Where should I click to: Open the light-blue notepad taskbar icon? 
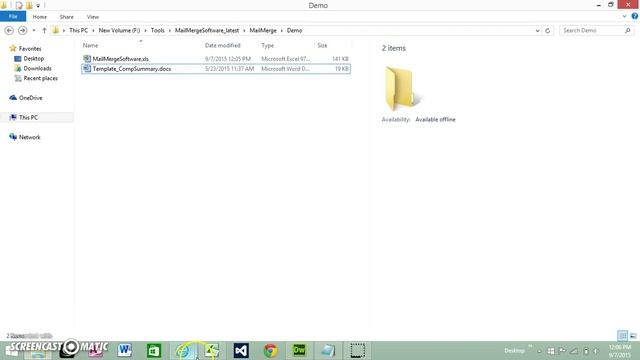point(328,350)
